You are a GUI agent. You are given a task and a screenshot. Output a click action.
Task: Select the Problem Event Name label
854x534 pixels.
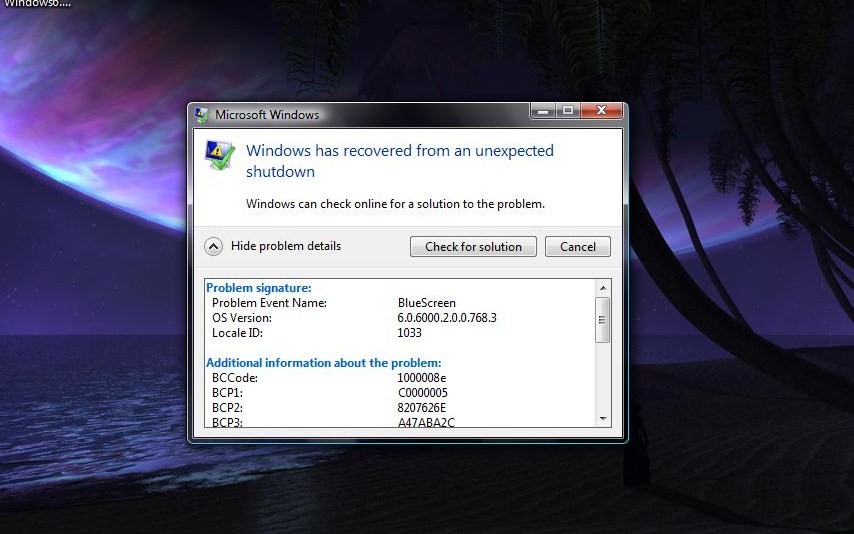pyautogui.click(x=270, y=303)
